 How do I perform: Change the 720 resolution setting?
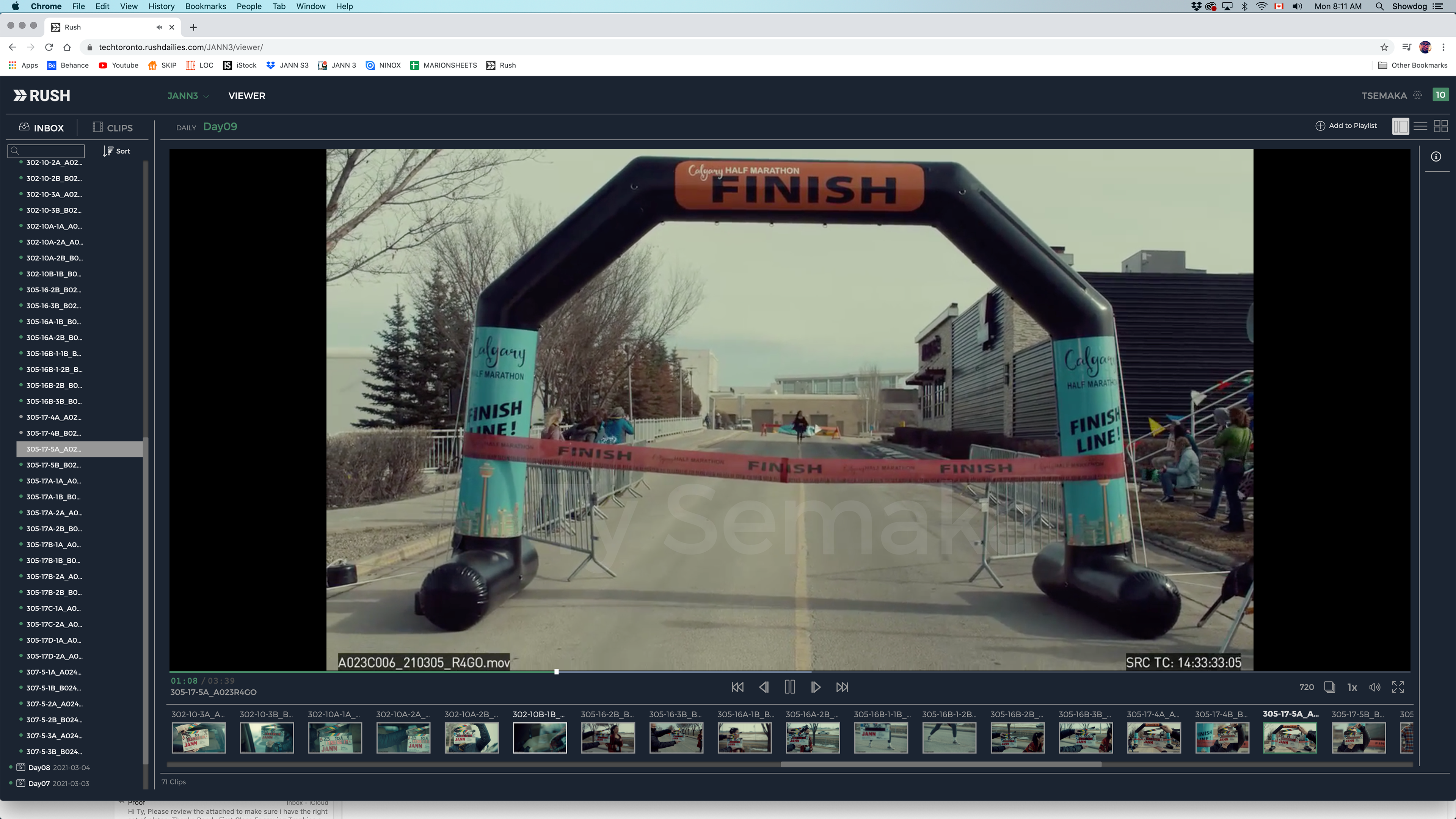click(x=1306, y=687)
